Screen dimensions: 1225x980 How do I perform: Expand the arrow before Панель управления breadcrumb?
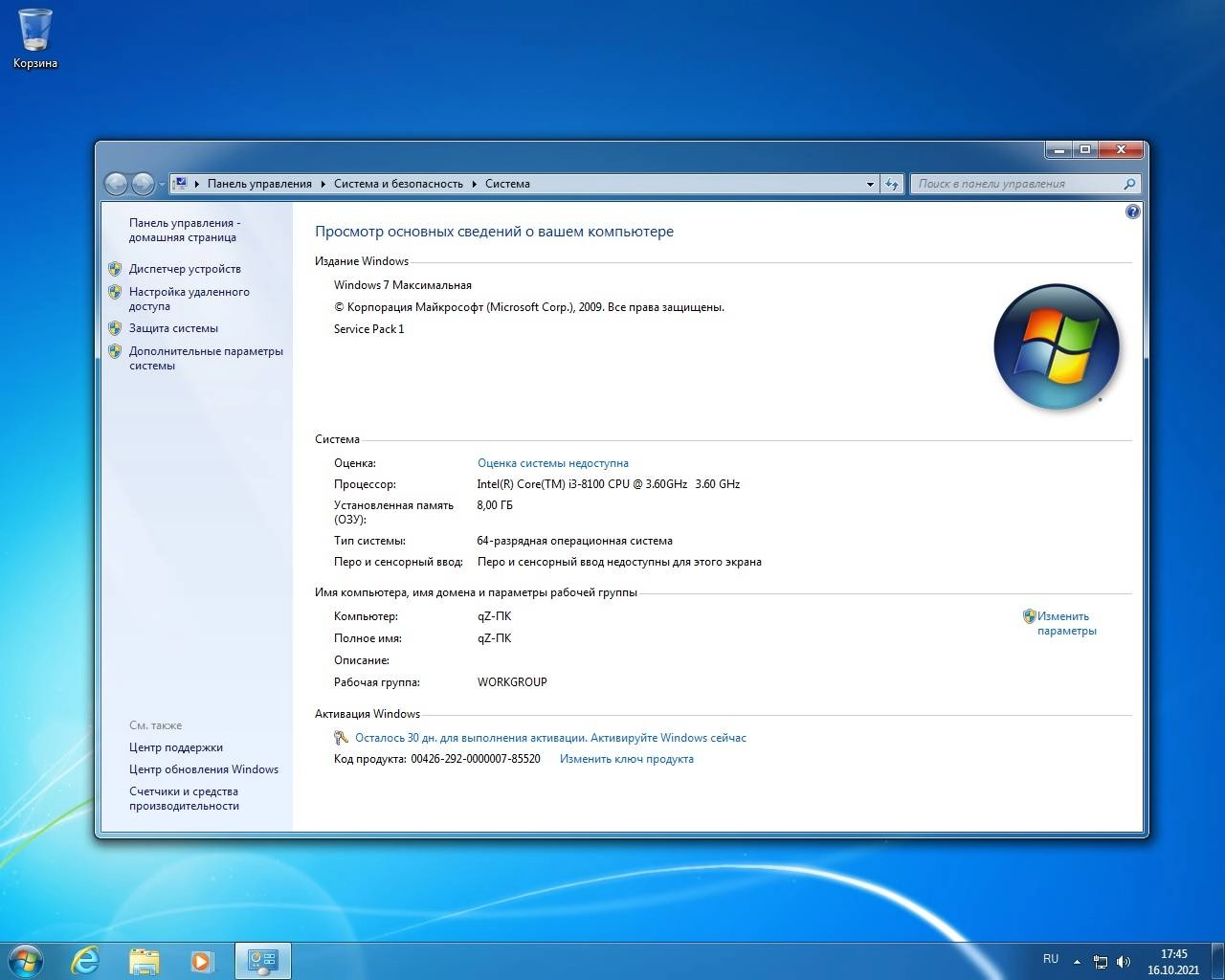(197, 184)
